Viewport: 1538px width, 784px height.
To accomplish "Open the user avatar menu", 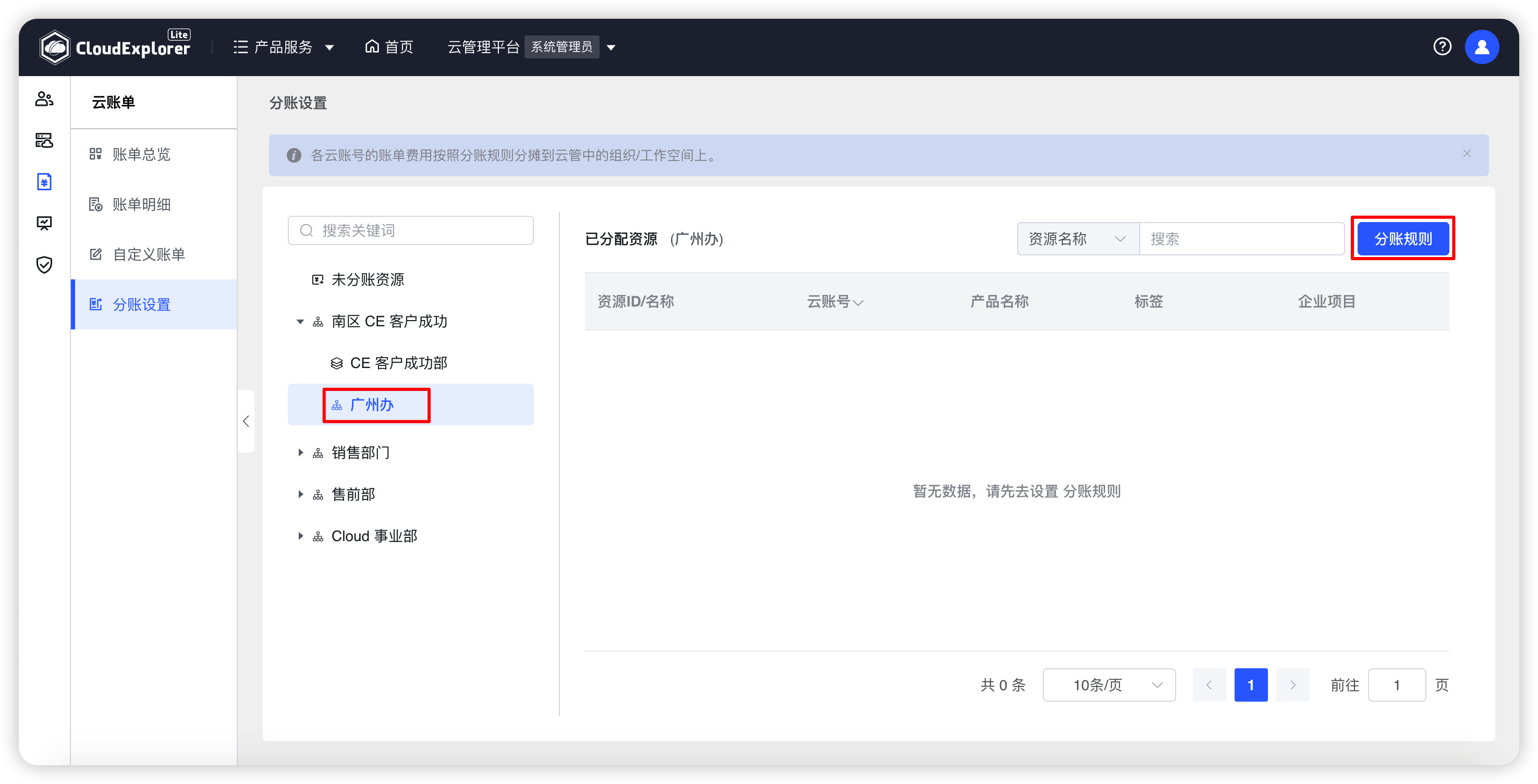I will point(1481,46).
